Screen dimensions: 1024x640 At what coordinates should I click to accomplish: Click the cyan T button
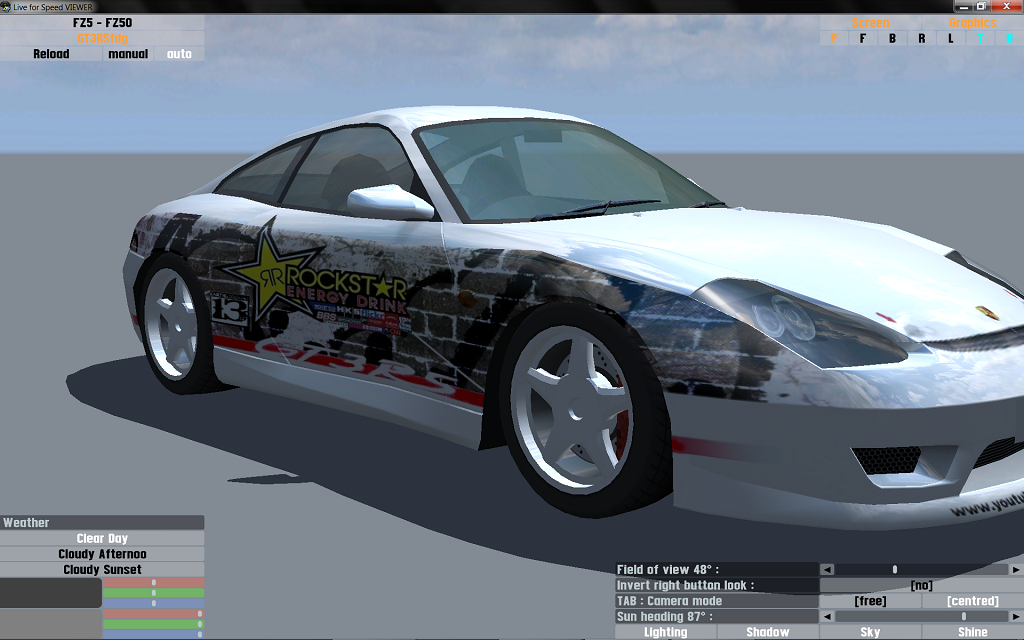(x=980, y=39)
